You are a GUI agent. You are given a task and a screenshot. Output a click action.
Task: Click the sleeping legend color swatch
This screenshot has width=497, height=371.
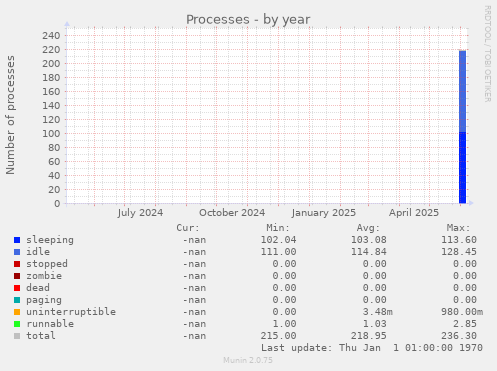(x=17, y=240)
